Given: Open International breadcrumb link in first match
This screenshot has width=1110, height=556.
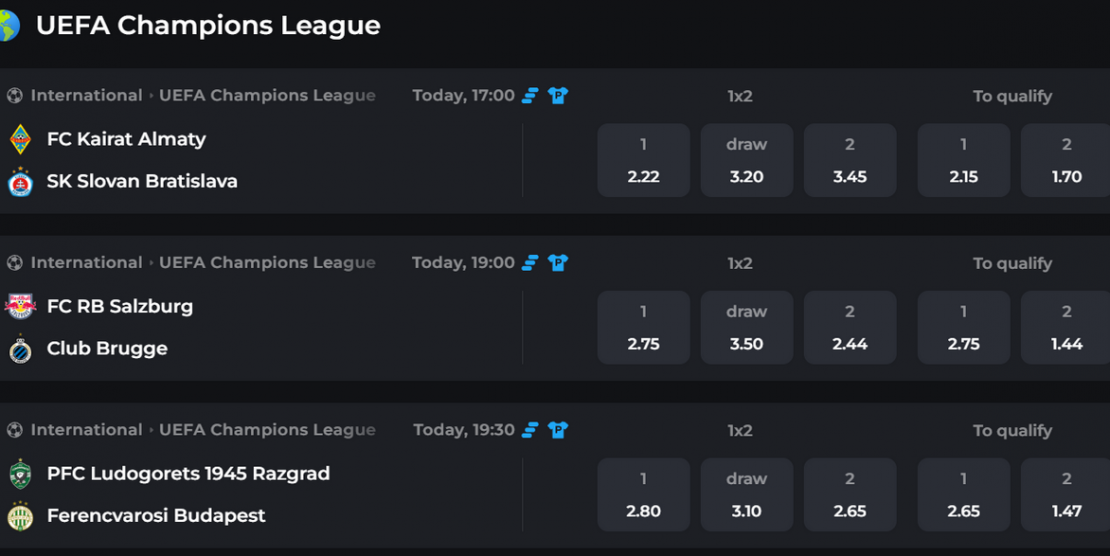Looking at the screenshot, I should [x=86, y=96].
